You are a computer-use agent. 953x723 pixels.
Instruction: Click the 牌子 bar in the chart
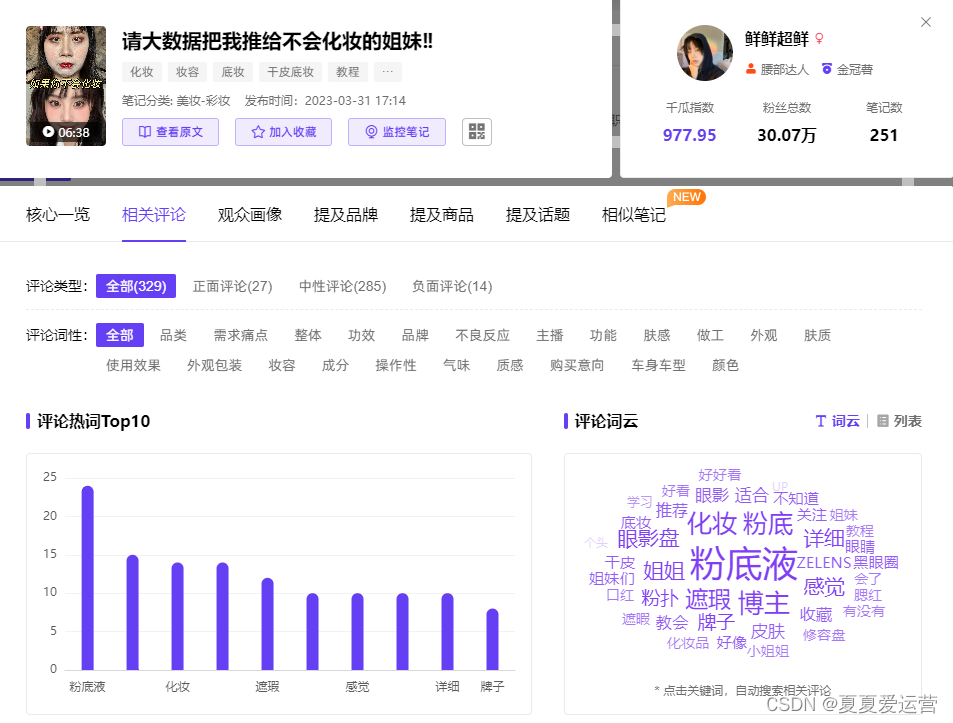coord(492,639)
